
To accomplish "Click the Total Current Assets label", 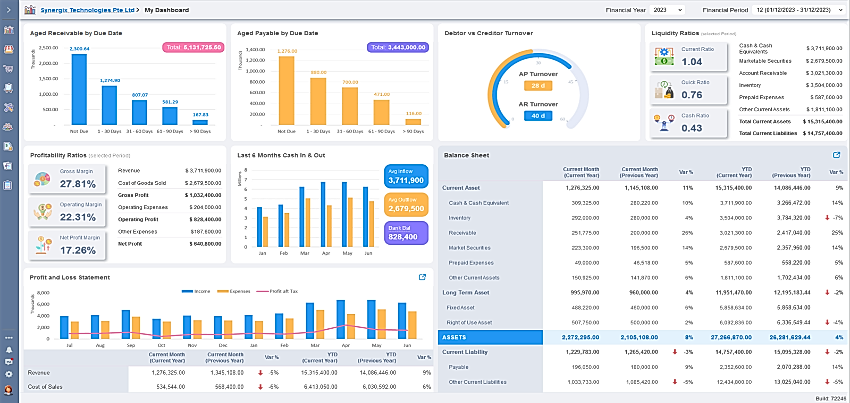I will [x=765, y=121].
